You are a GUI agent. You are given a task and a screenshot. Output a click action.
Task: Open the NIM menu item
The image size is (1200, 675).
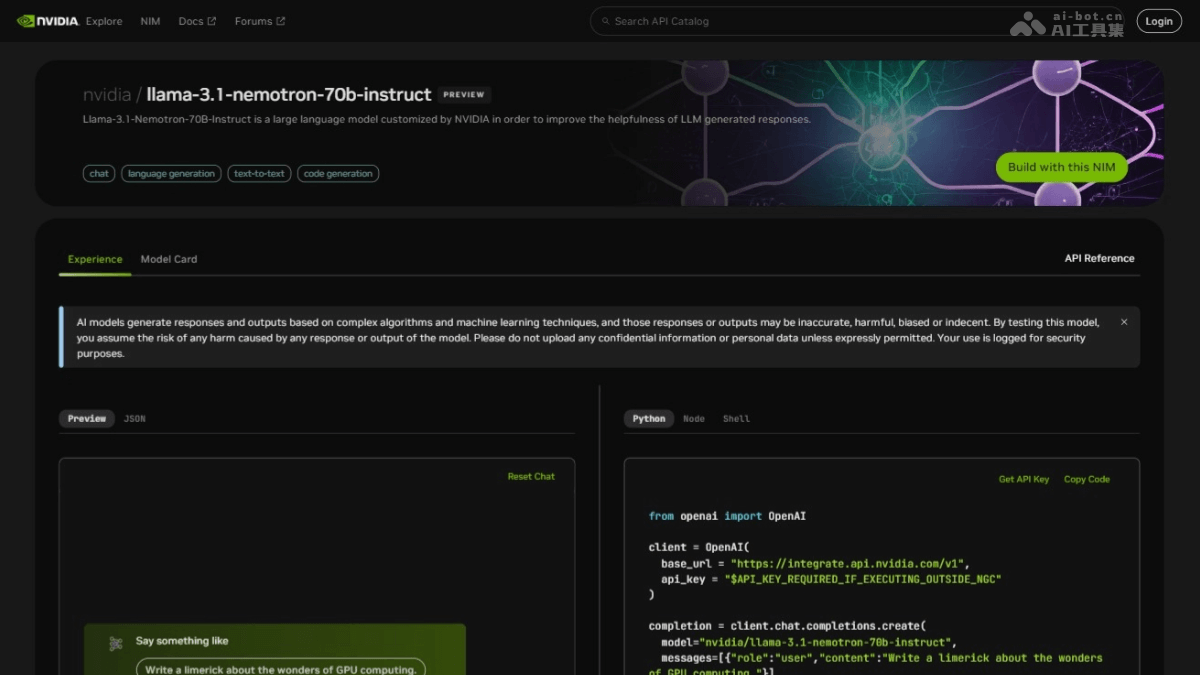point(150,21)
